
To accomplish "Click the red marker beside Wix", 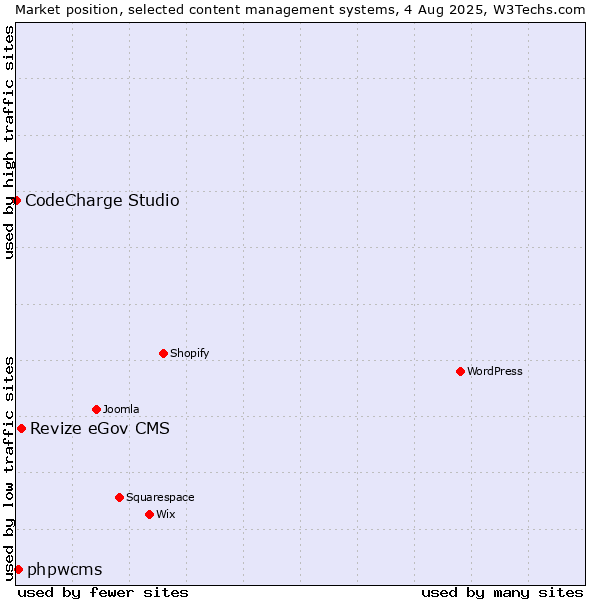I will 150,515.
